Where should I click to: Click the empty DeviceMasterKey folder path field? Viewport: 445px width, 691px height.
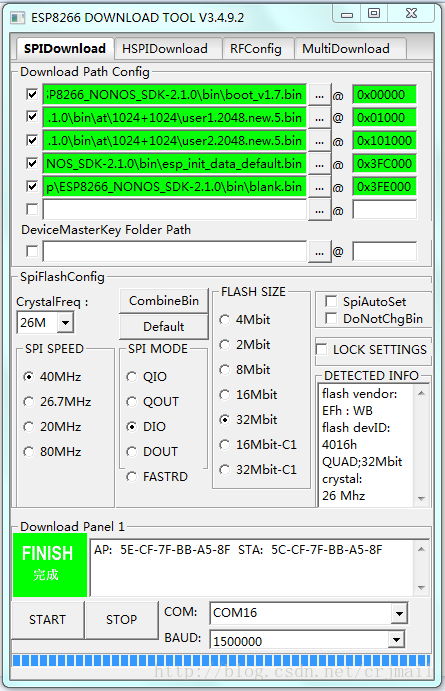[174, 252]
